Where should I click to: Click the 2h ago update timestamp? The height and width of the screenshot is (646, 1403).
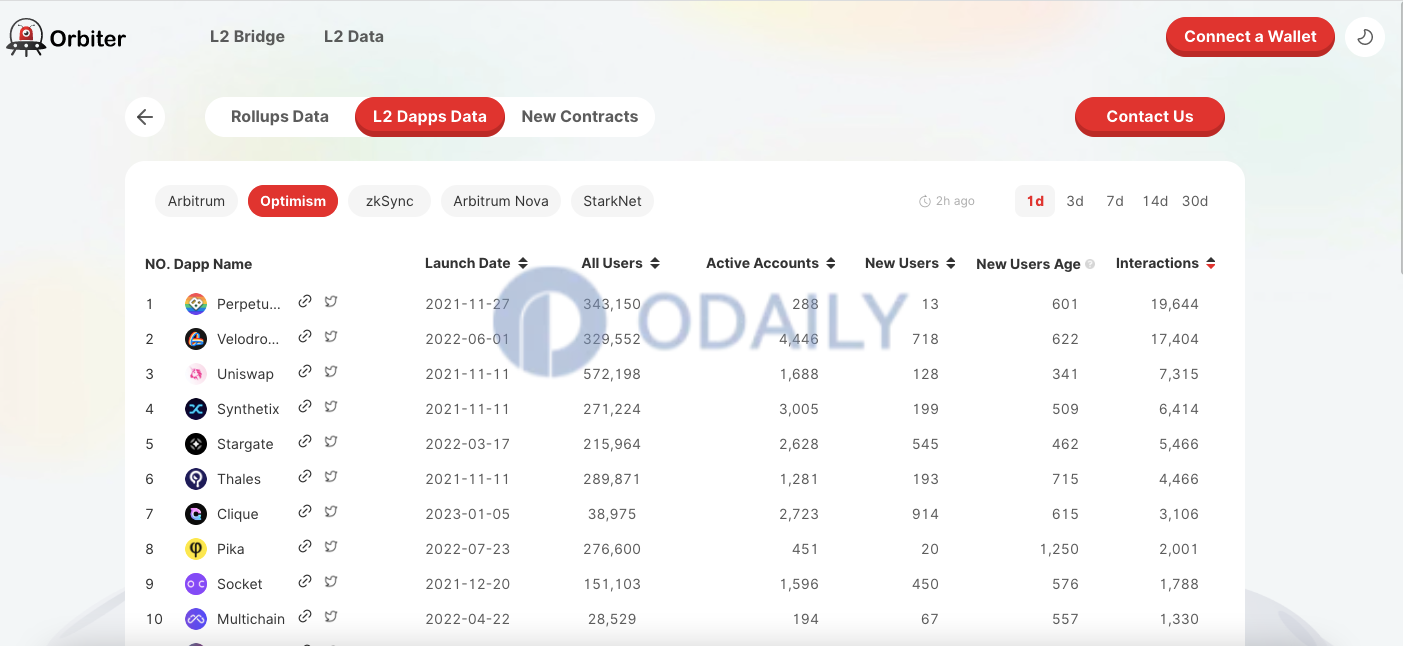(x=947, y=201)
